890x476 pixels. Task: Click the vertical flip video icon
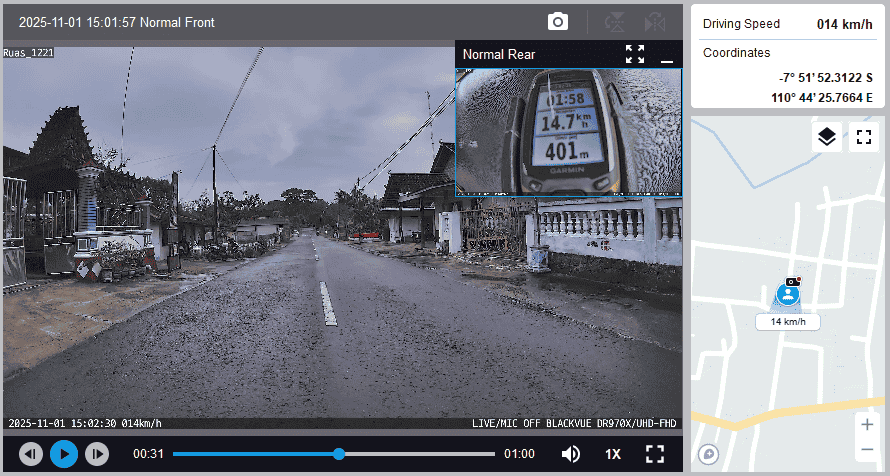point(616,22)
